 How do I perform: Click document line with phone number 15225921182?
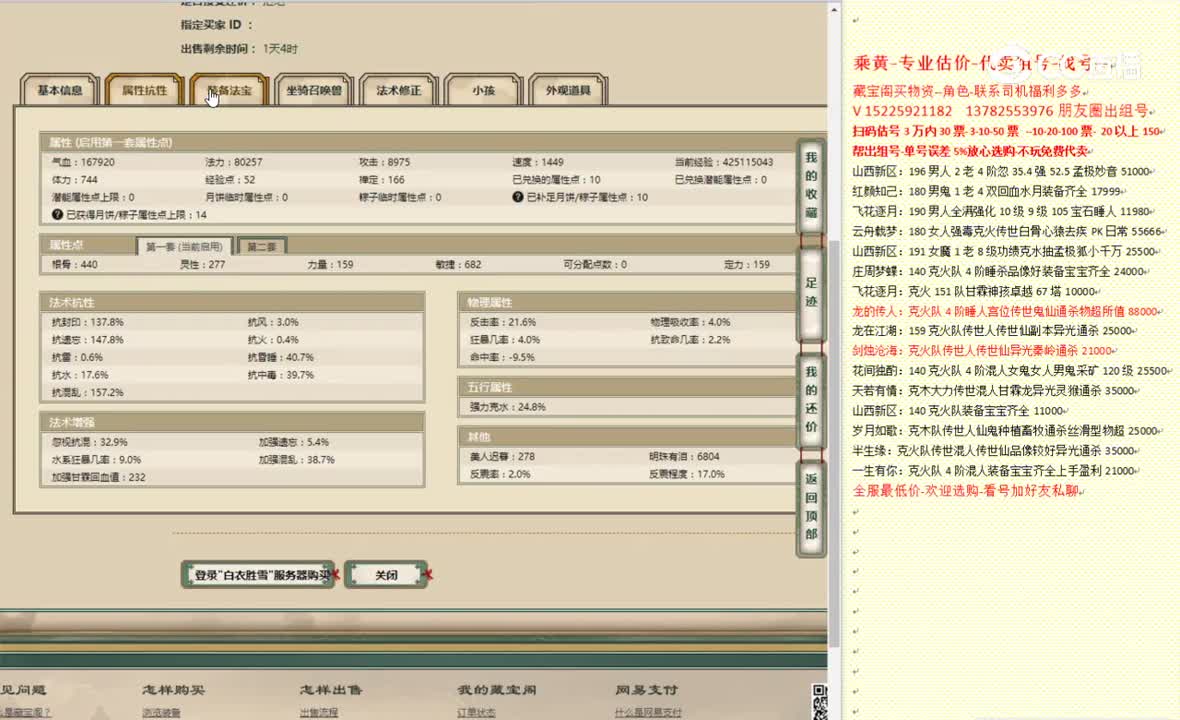[x=1000, y=111]
